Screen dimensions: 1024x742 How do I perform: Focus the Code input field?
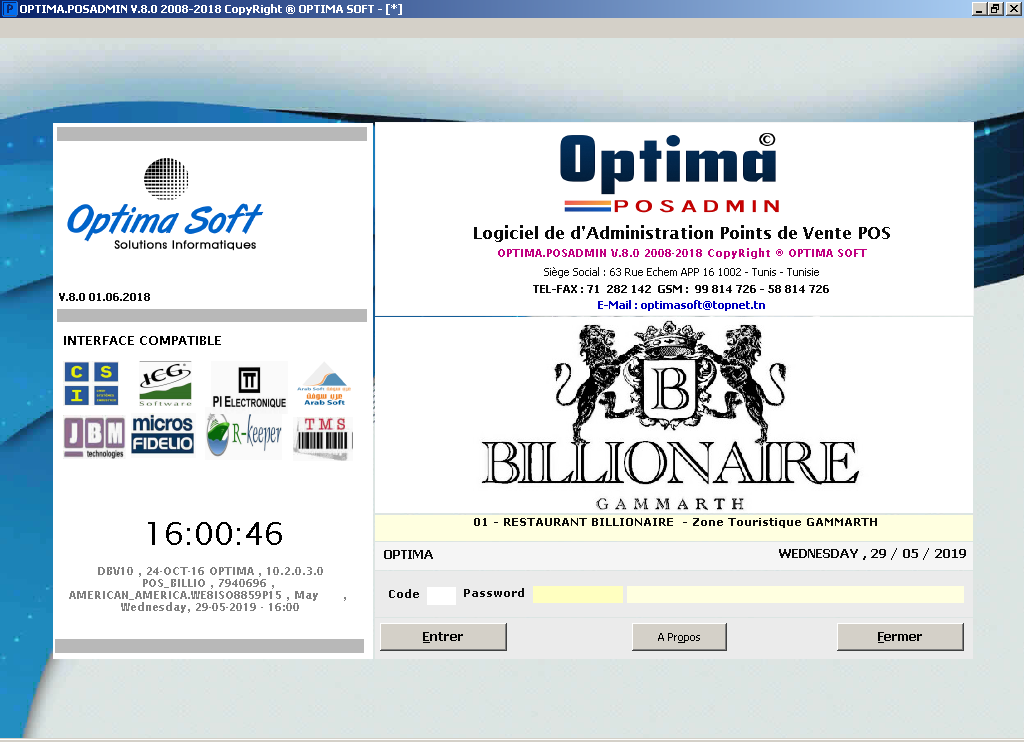441,595
